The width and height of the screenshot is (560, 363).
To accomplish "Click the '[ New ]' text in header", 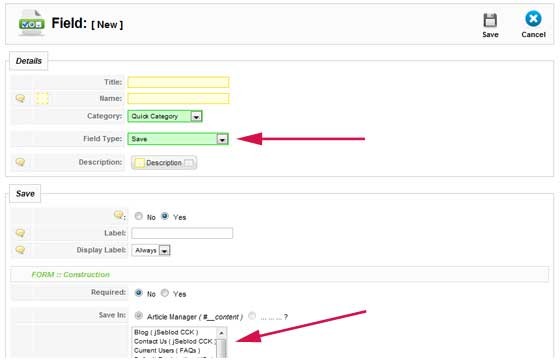I will click(107, 25).
